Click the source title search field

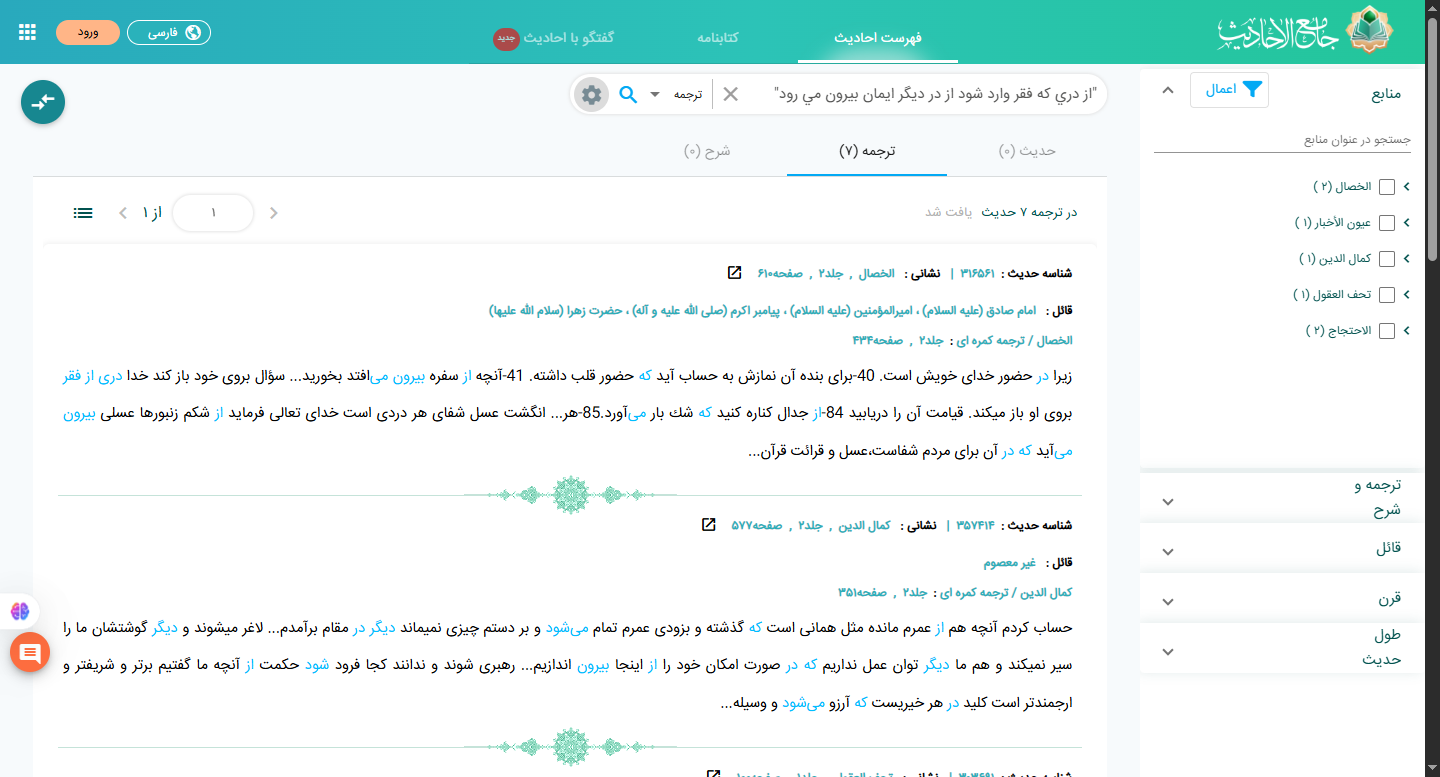point(1282,140)
